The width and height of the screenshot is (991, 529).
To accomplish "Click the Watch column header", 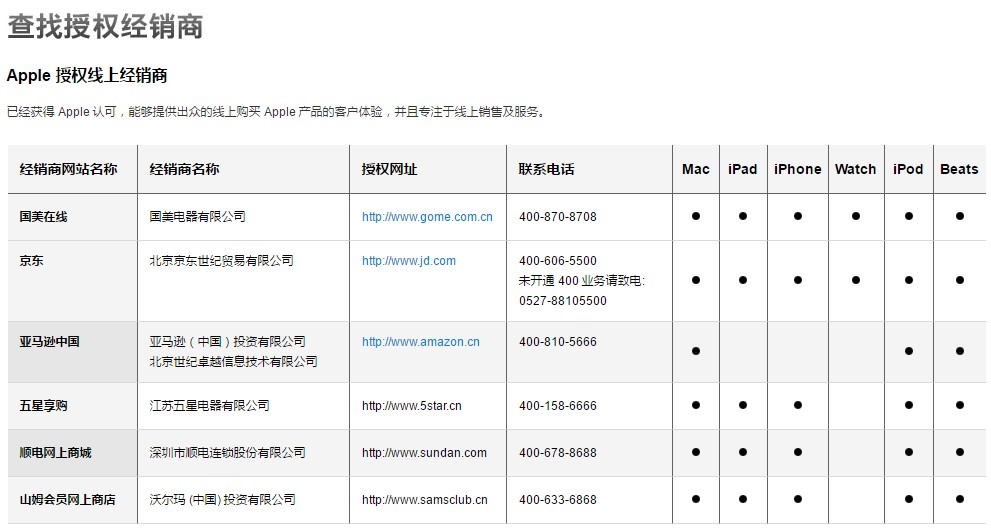I will tap(856, 169).
